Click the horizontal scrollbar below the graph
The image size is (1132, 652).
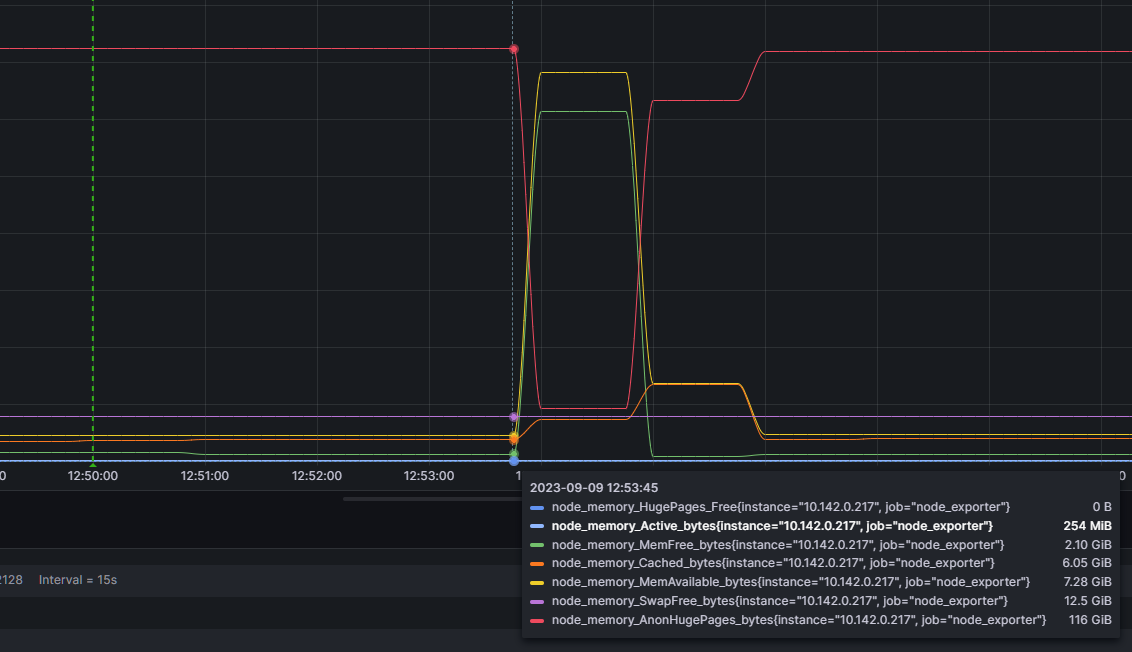pyautogui.click(x=433, y=498)
